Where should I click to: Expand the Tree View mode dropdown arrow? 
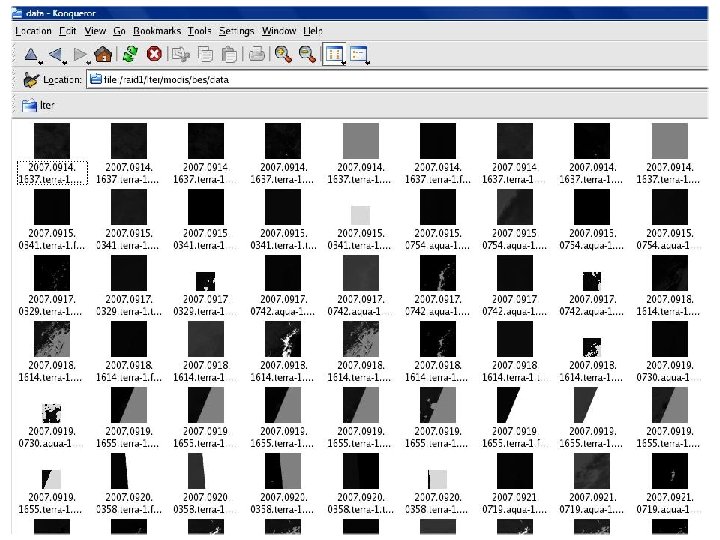[x=367, y=62]
